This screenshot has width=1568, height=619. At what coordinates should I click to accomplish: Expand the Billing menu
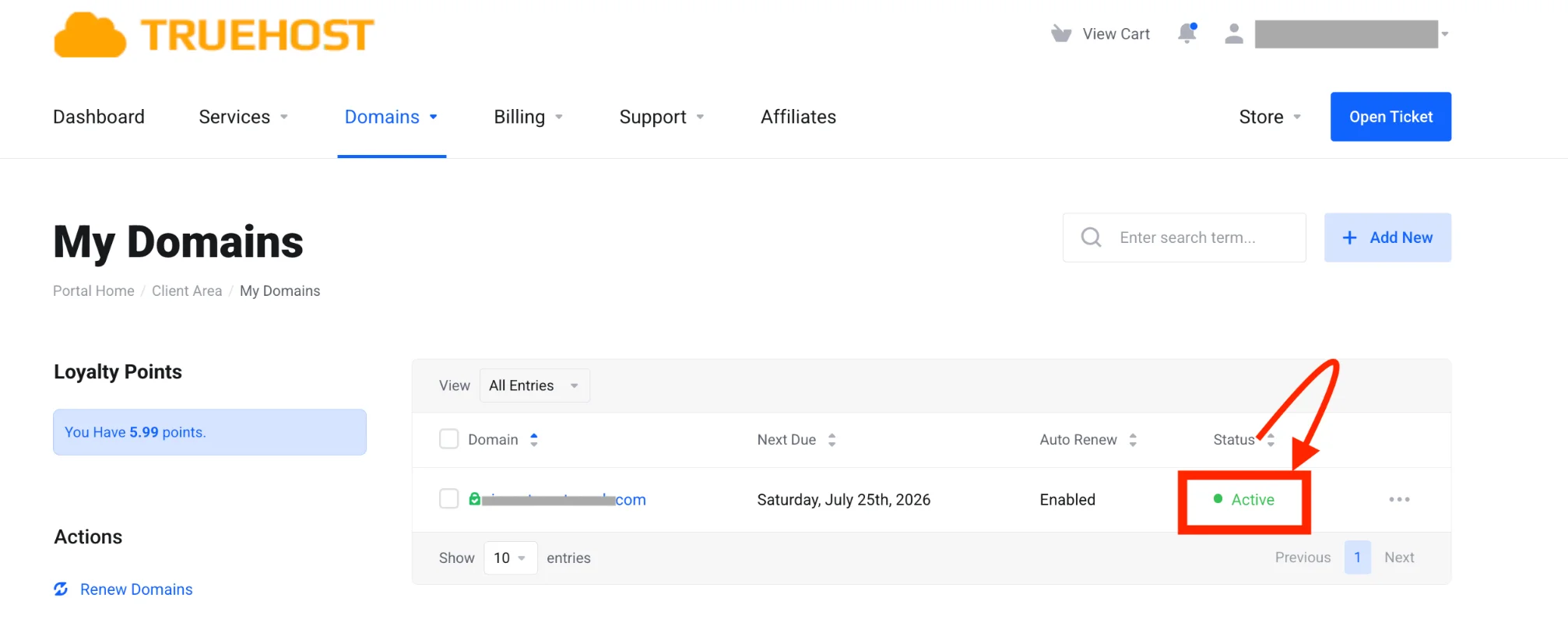(x=529, y=117)
